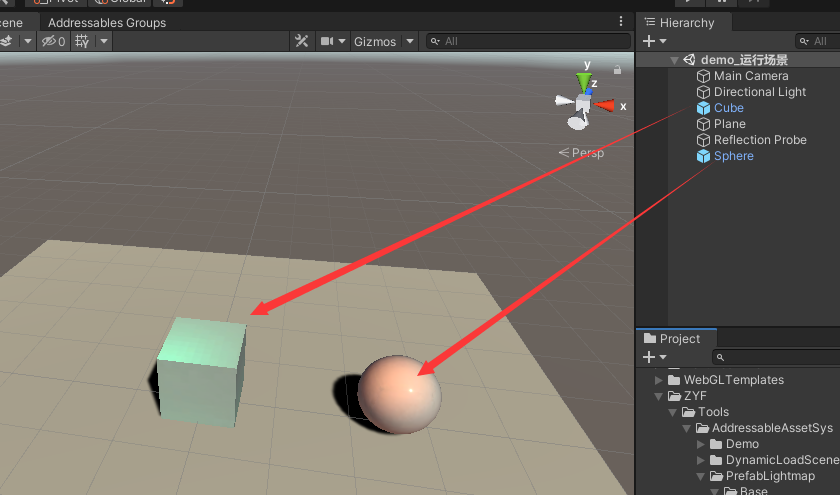This screenshot has height=495, width=840.
Task: Click the ZYF folder icon
Action: tap(674, 396)
